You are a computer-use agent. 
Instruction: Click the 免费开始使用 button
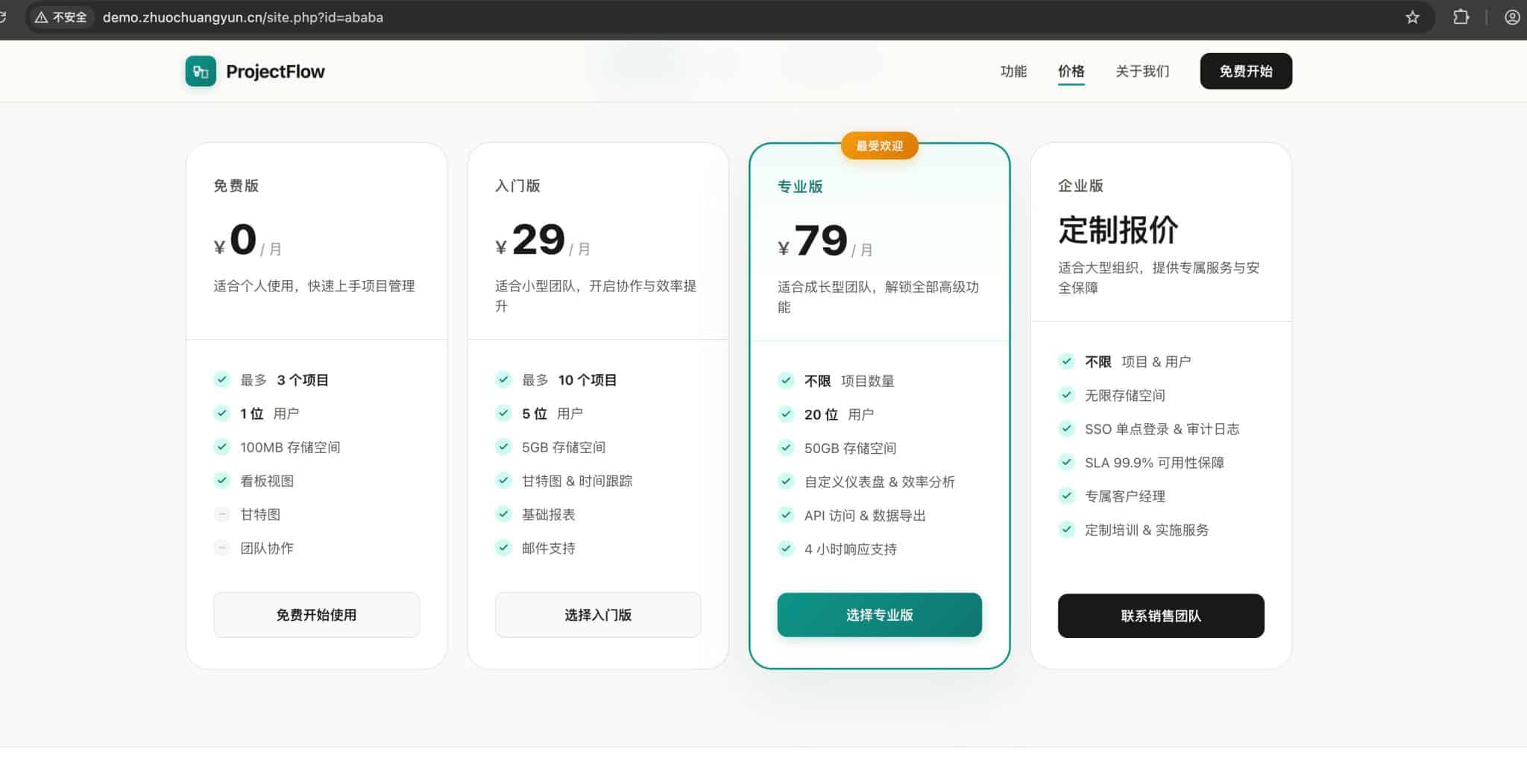316,615
